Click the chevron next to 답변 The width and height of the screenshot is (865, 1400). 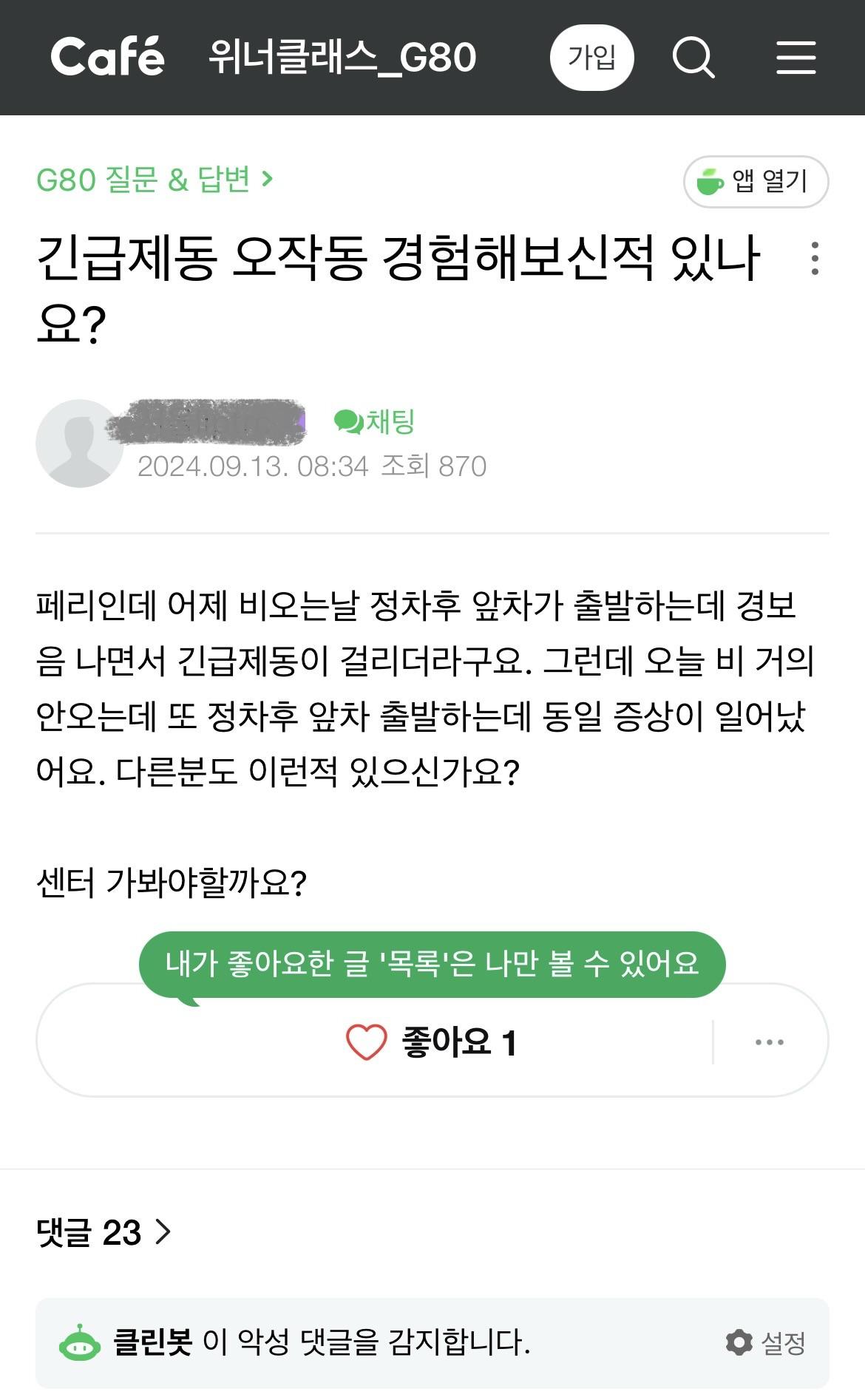(x=268, y=179)
